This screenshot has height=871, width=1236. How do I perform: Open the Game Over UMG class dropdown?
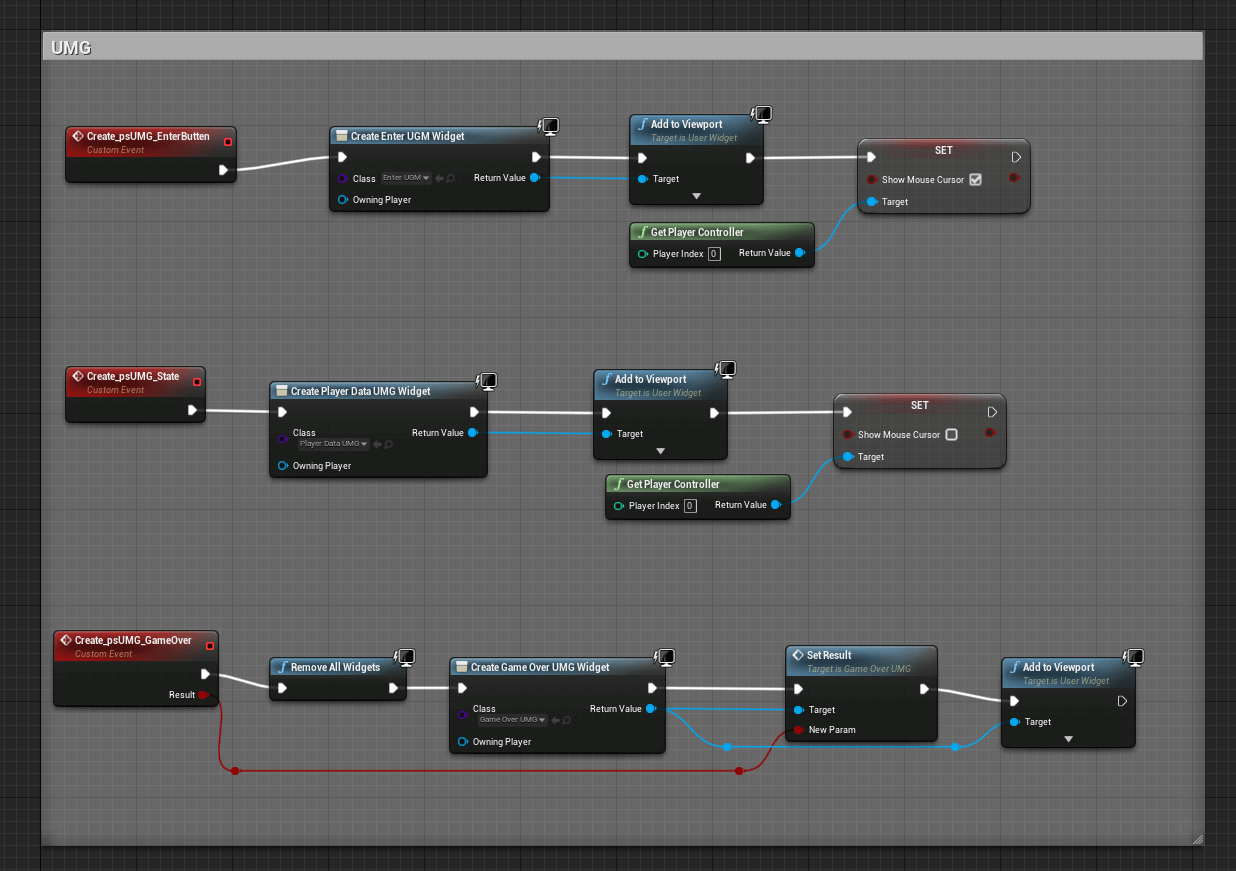512,720
